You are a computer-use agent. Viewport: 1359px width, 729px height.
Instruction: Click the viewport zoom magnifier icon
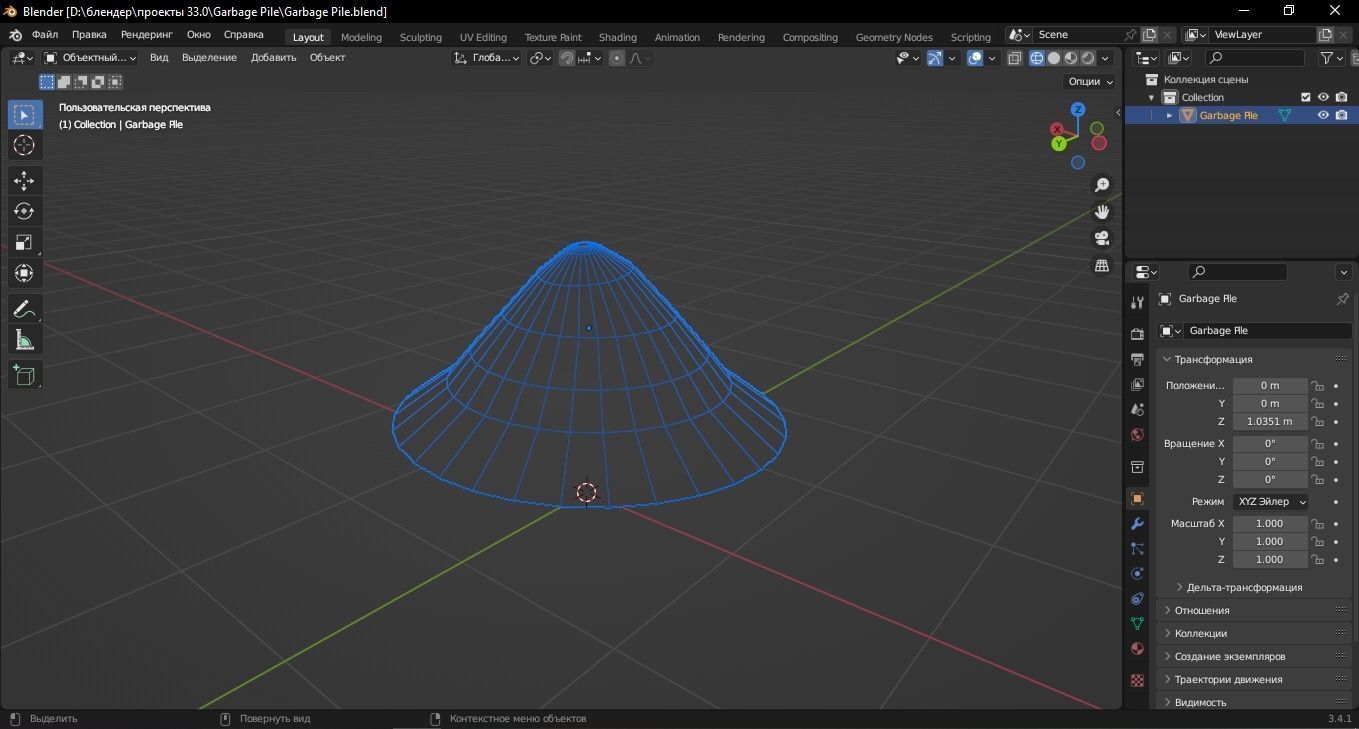1102,185
